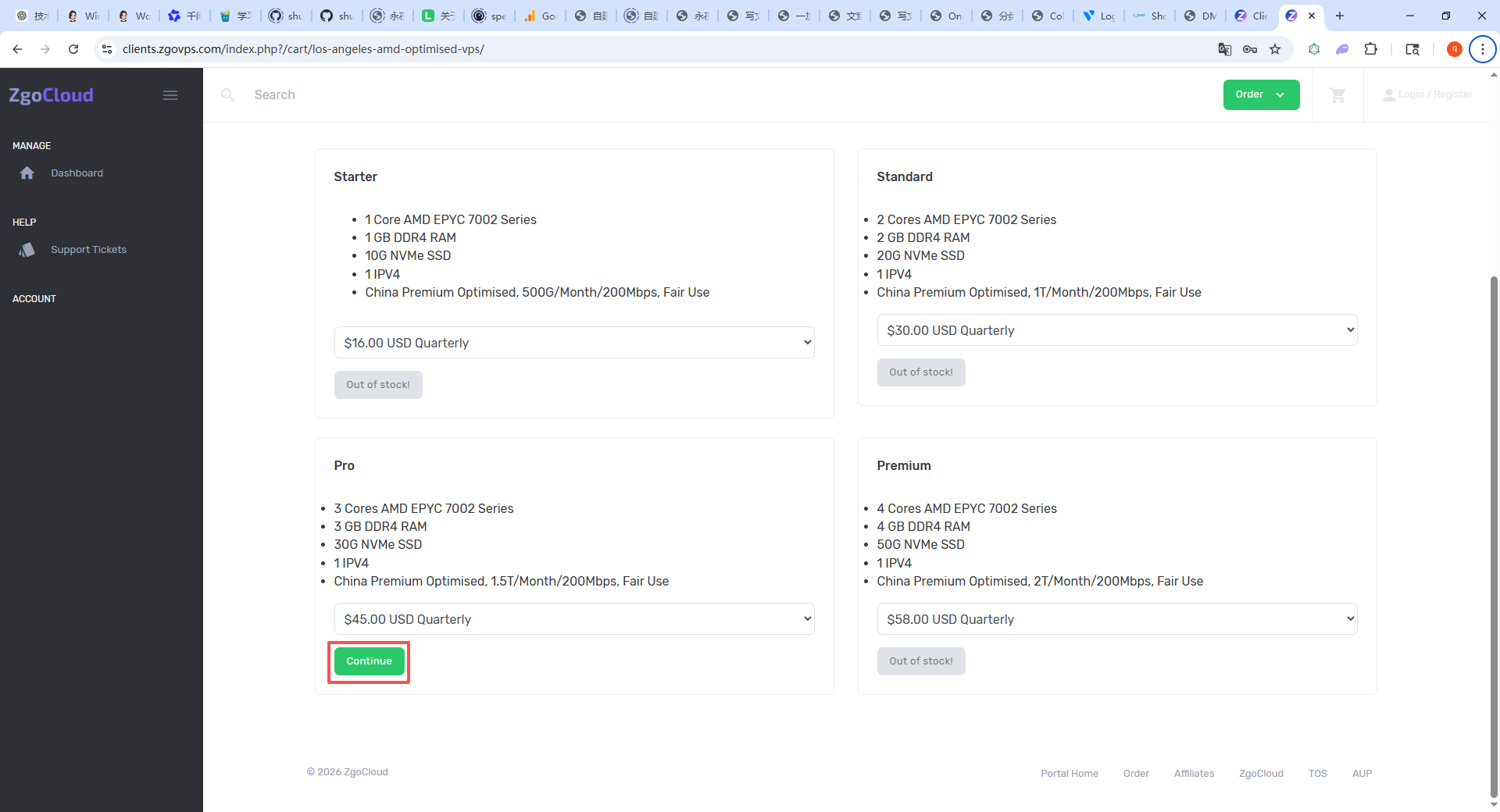Reload the current page
Image resolution: width=1500 pixels, height=812 pixels.
pos(73,49)
